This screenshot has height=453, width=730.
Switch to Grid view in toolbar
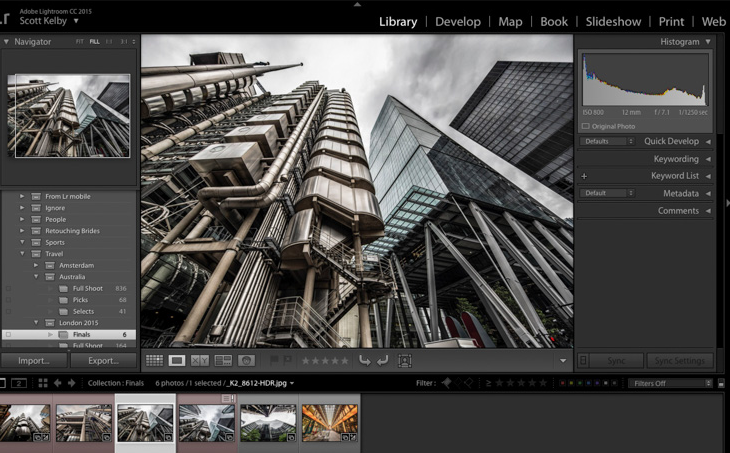[x=155, y=360]
